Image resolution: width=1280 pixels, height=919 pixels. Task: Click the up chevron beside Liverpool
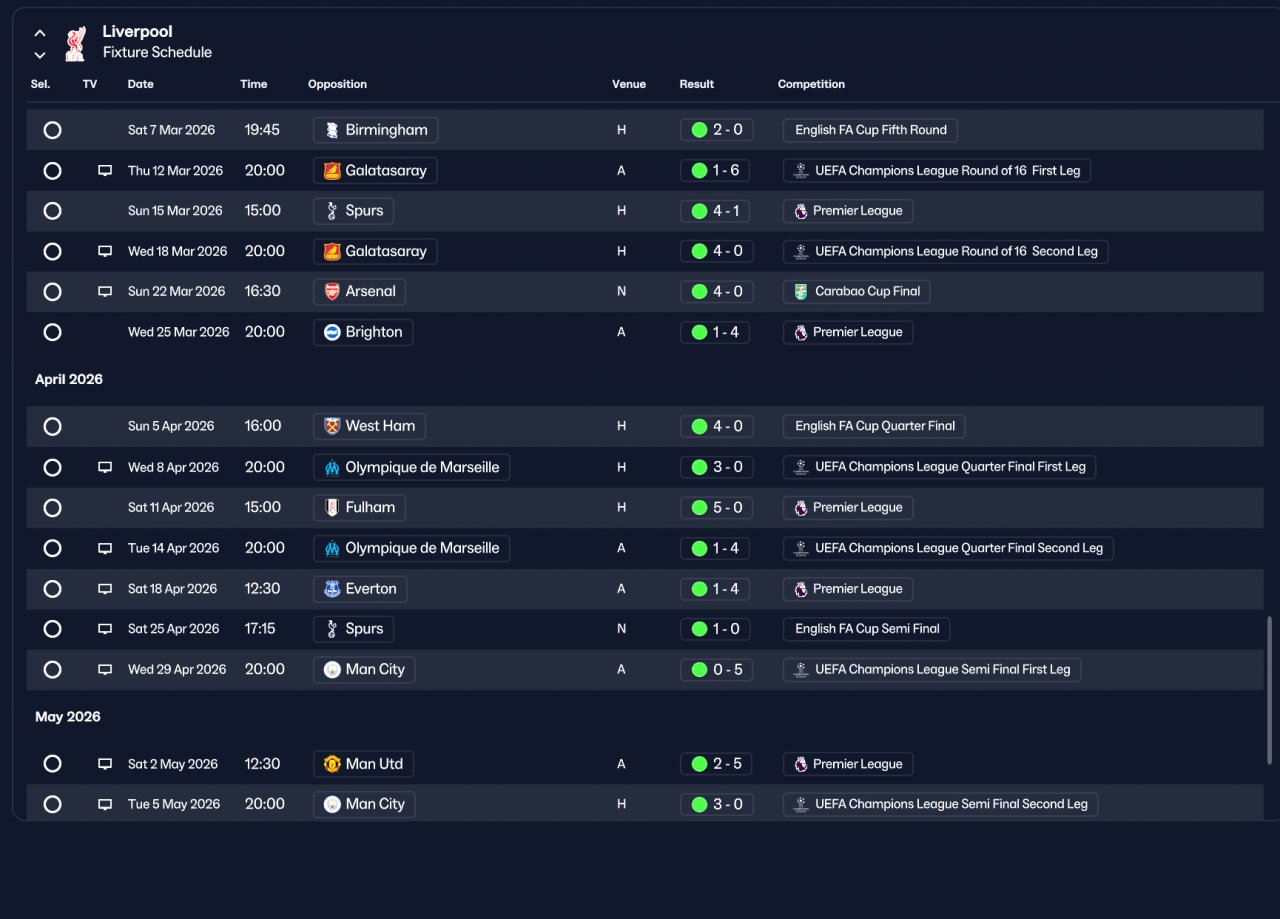click(40, 33)
